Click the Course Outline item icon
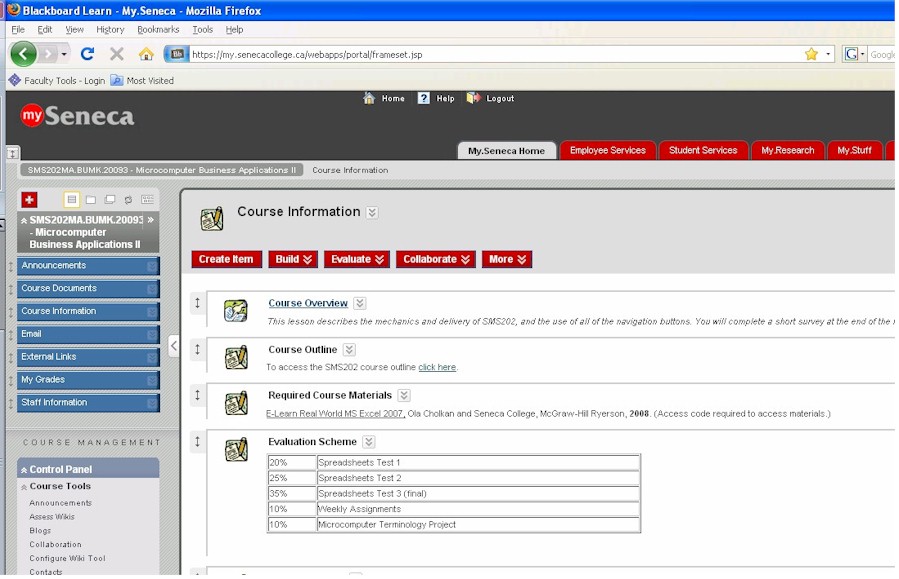 tap(236, 357)
